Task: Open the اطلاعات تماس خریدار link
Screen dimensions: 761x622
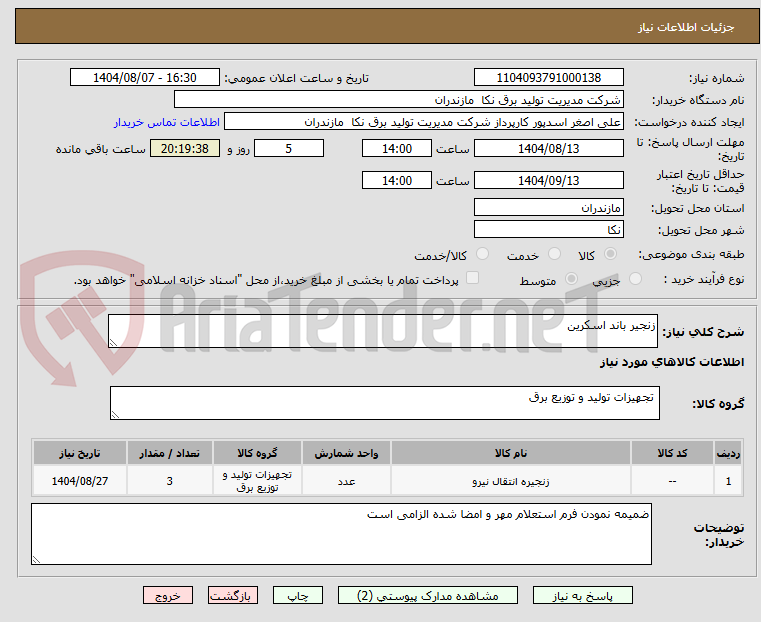Action: [167, 122]
